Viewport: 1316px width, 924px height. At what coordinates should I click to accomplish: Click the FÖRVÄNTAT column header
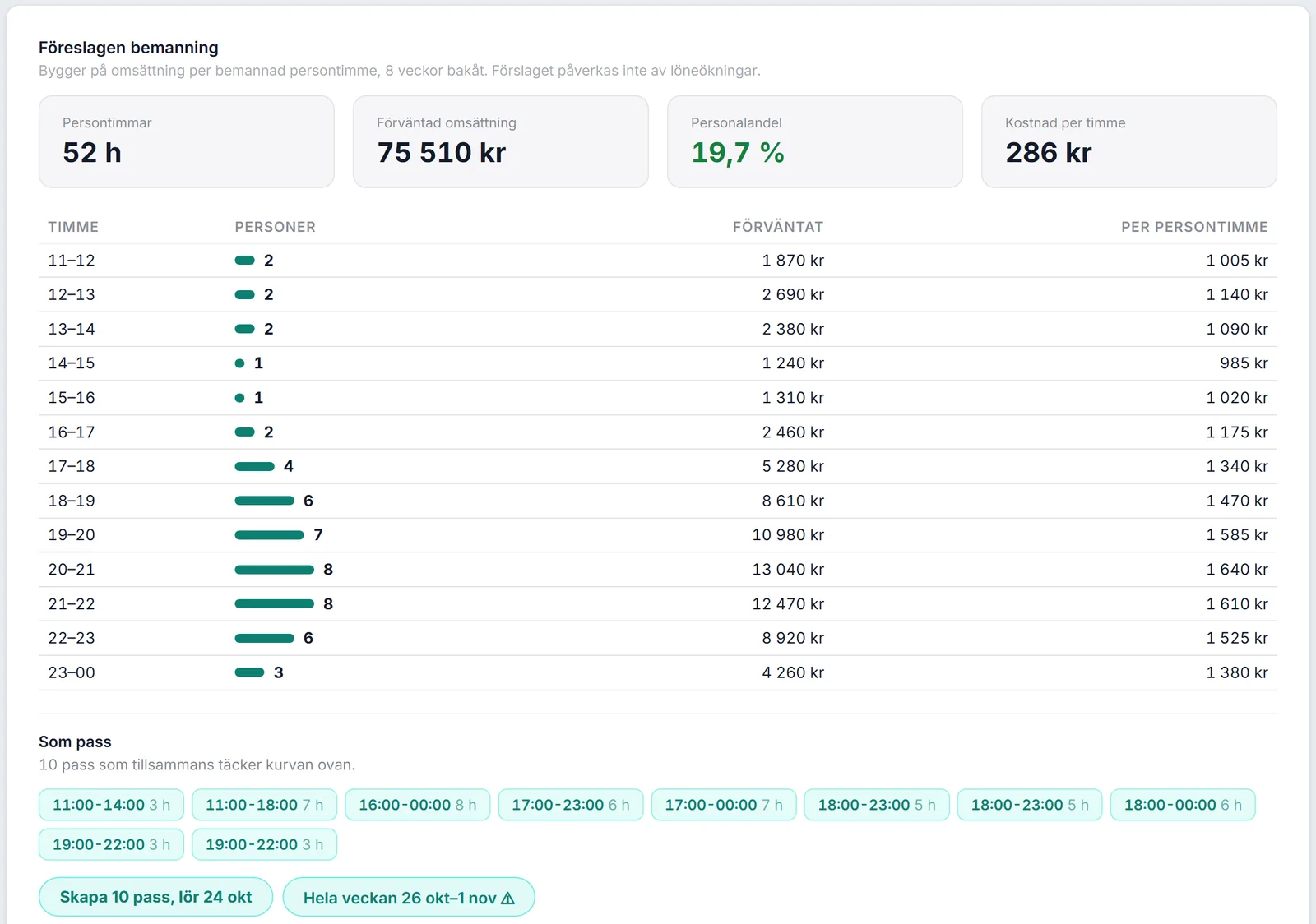(x=778, y=227)
